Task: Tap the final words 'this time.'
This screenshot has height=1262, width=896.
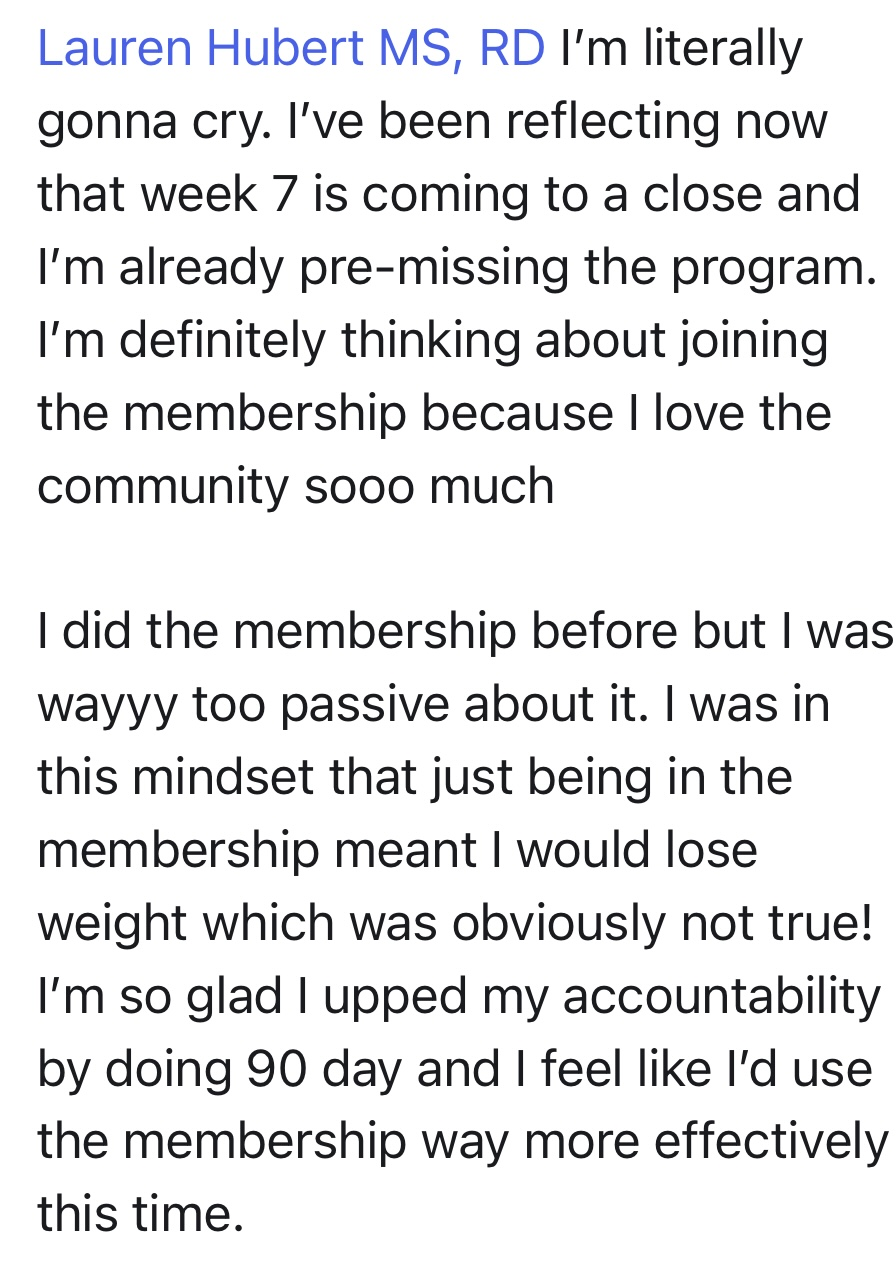Action: 140,1213
